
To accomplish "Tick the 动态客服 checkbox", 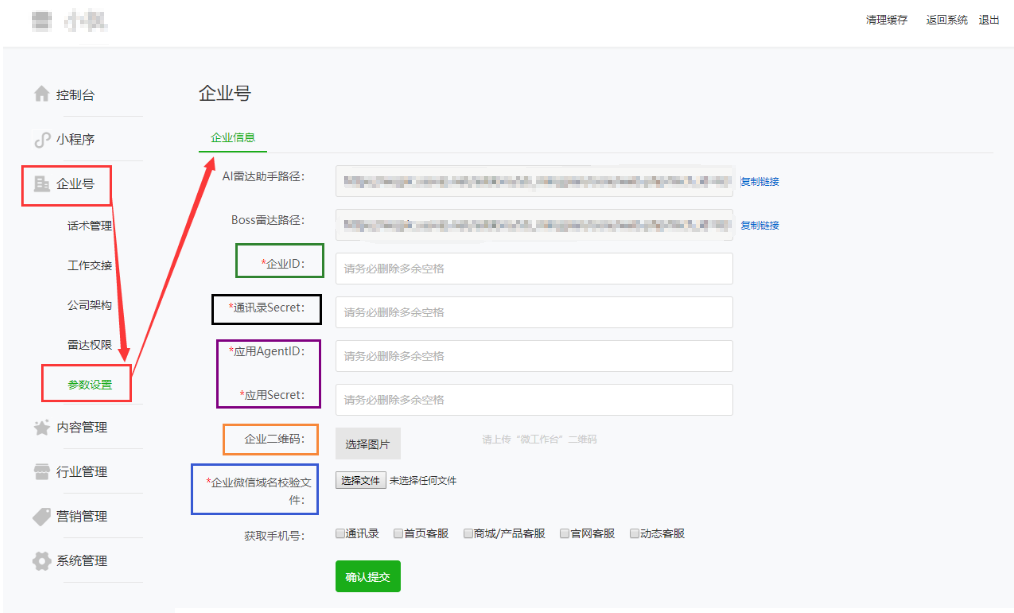I will pyautogui.click(x=634, y=533).
